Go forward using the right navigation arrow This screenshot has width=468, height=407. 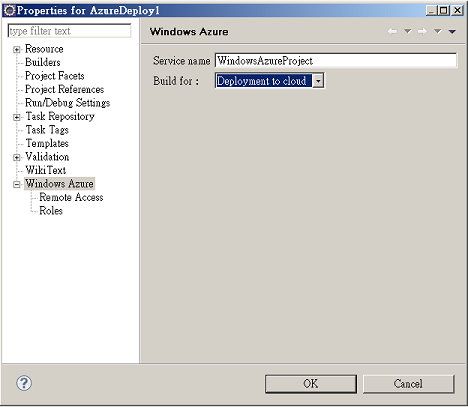point(422,31)
